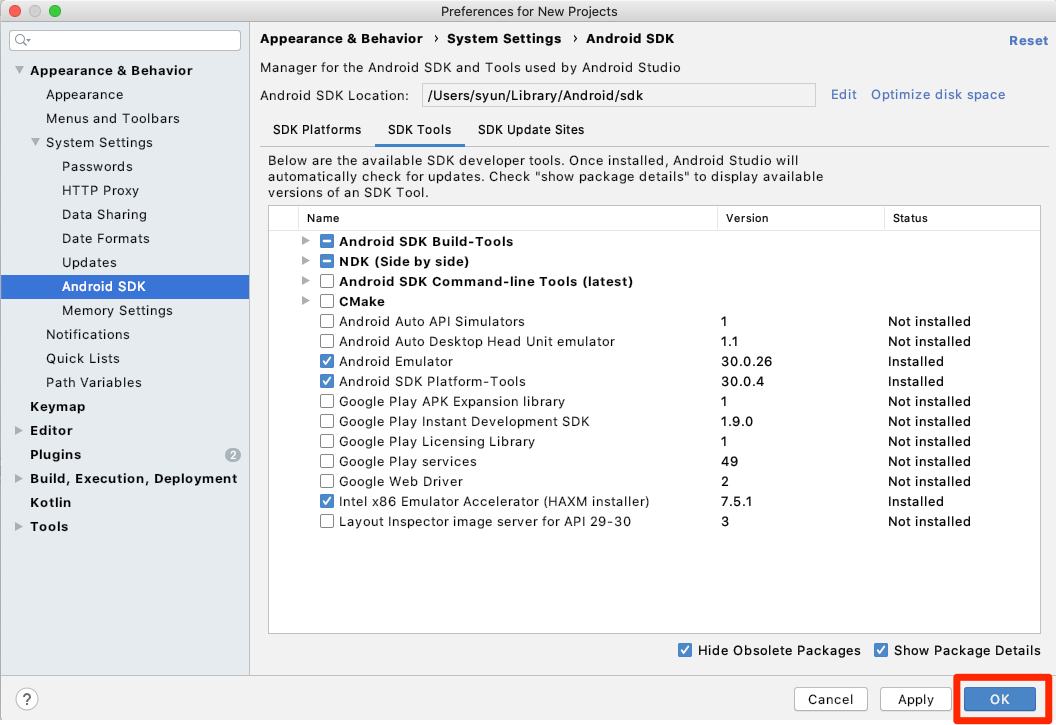This screenshot has width=1056, height=725.
Task: Click the help question mark icon
Action: click(x=27, y=699)
